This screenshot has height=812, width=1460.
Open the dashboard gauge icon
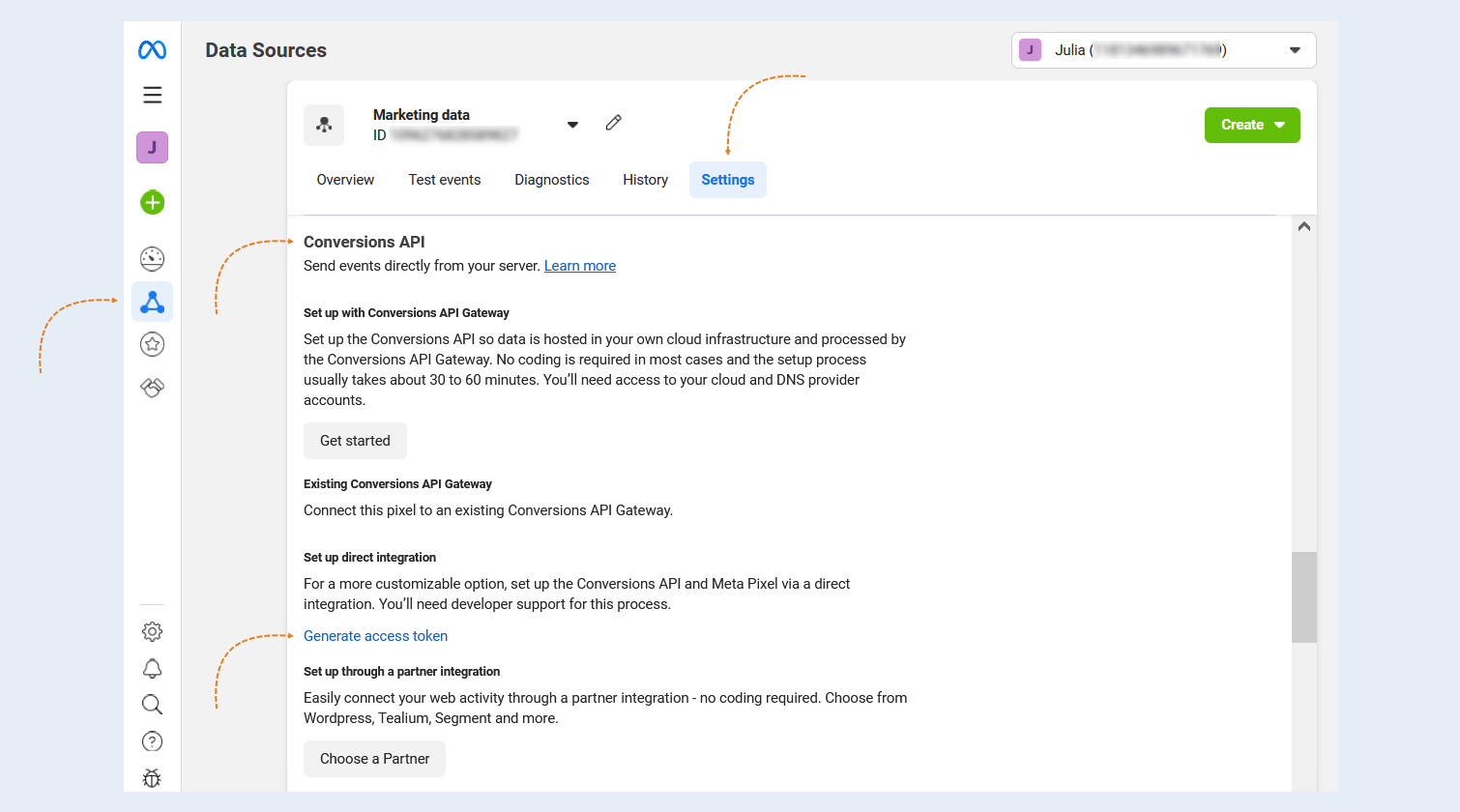coord(152,258)
